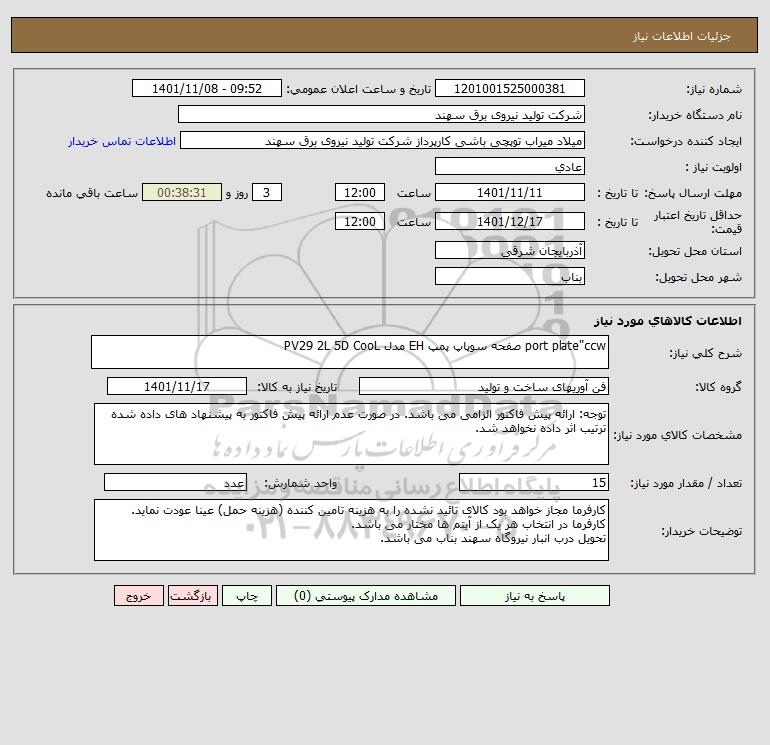Select need number field 1201001525000381
770x745 pixels.
click(510, 88)
